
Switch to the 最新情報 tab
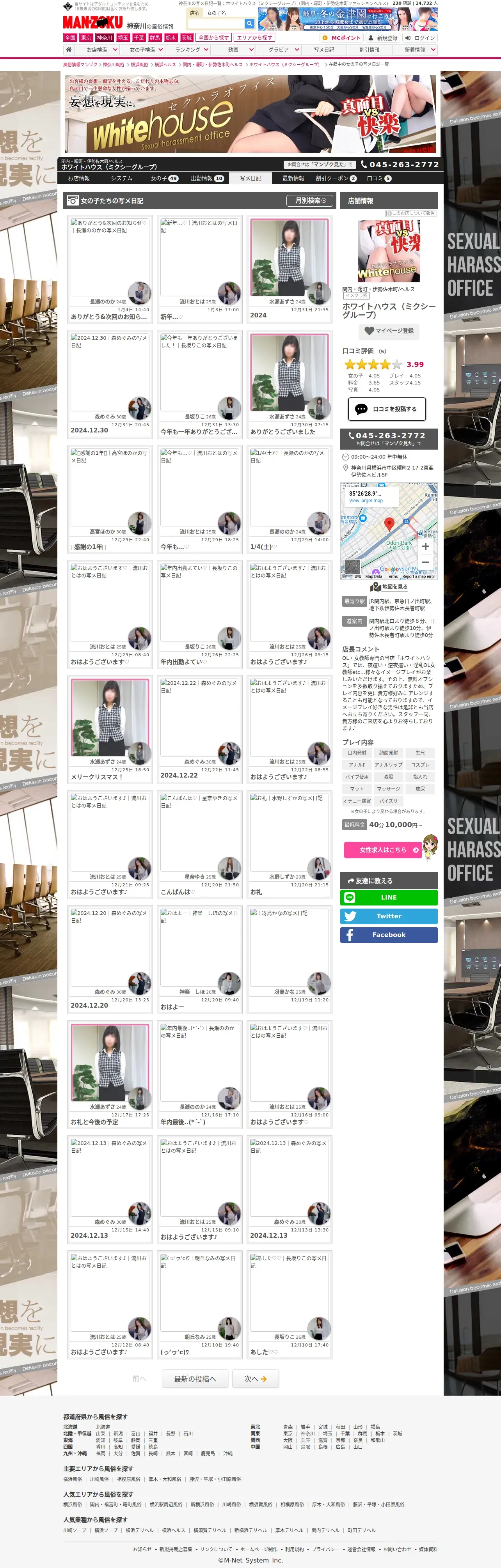coord(293,178)
